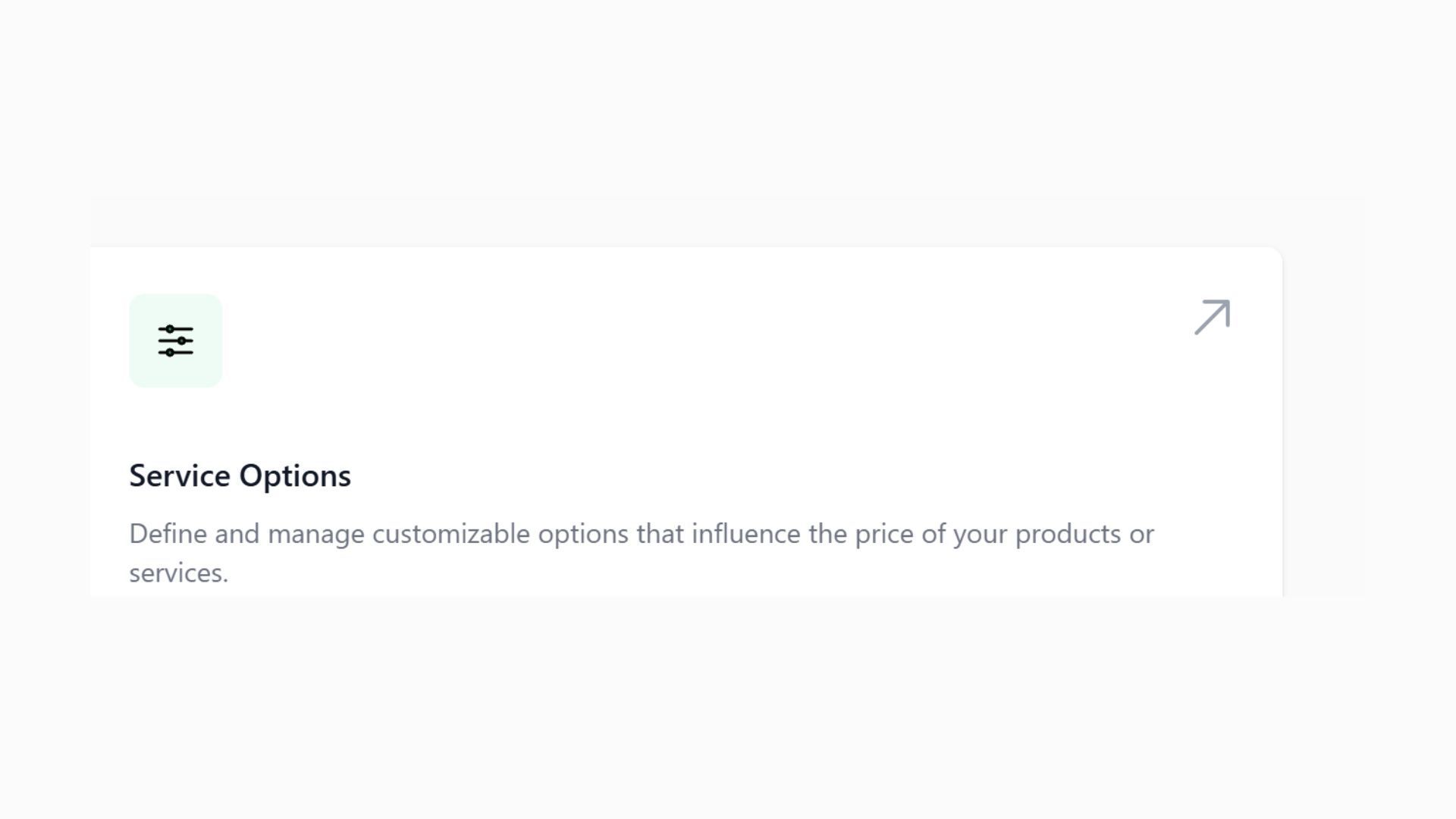Open the Service Options heading link
Image resolution: width=1456 pixels, height=819 pixels.
[240, 475]
